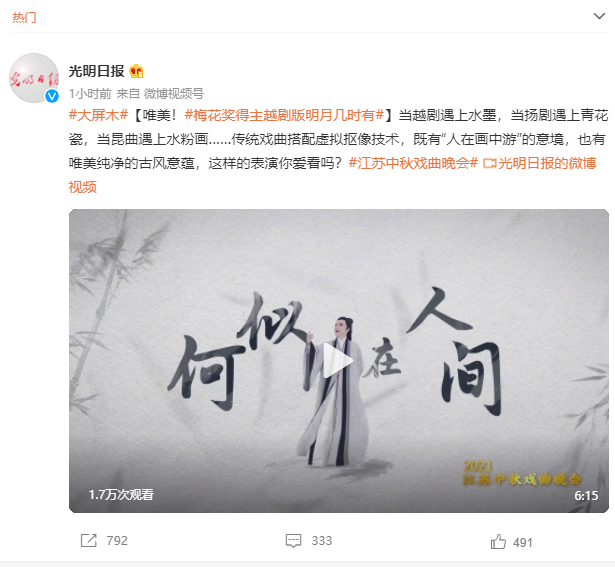Click the 微博视频号 source link
The image size is (615, 567).
click(174, 94)
